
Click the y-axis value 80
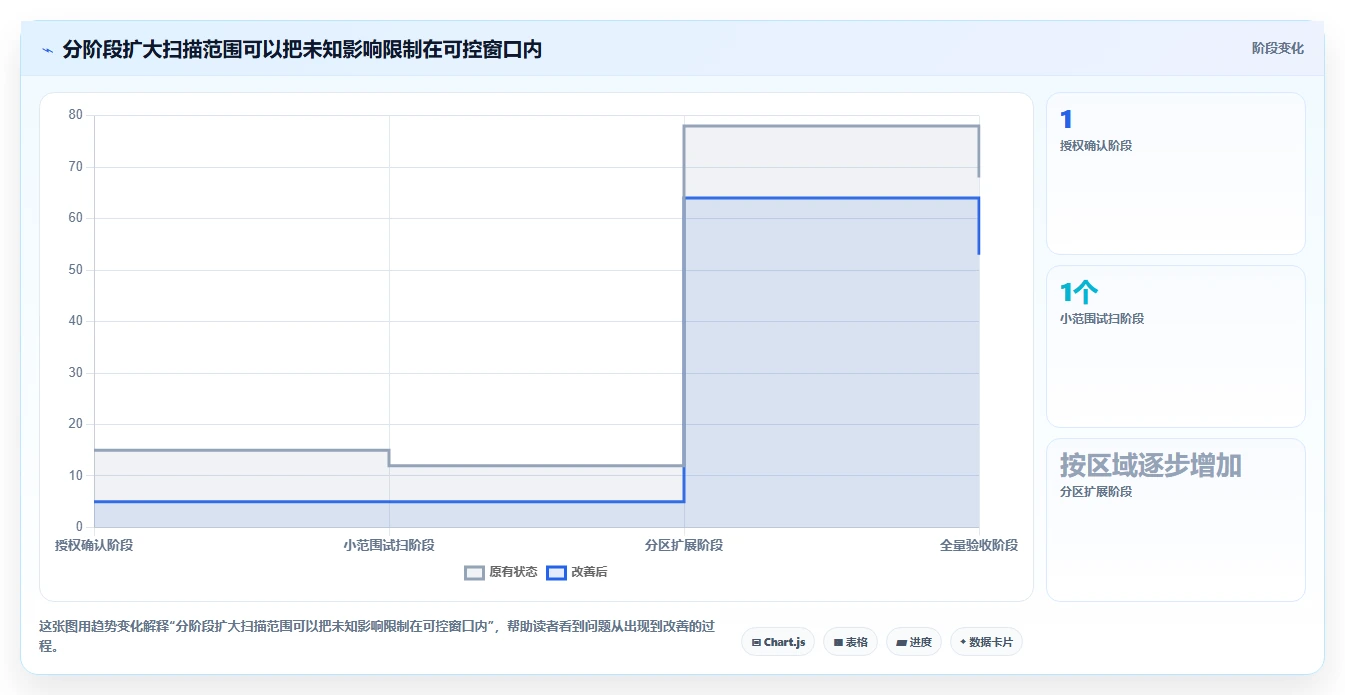(x=76, y=115)
